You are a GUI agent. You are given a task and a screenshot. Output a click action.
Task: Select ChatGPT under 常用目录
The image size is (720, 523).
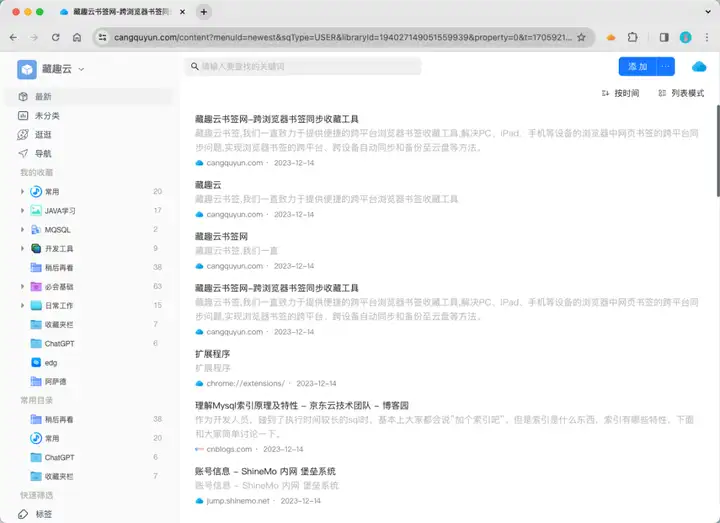pos(59,457)
